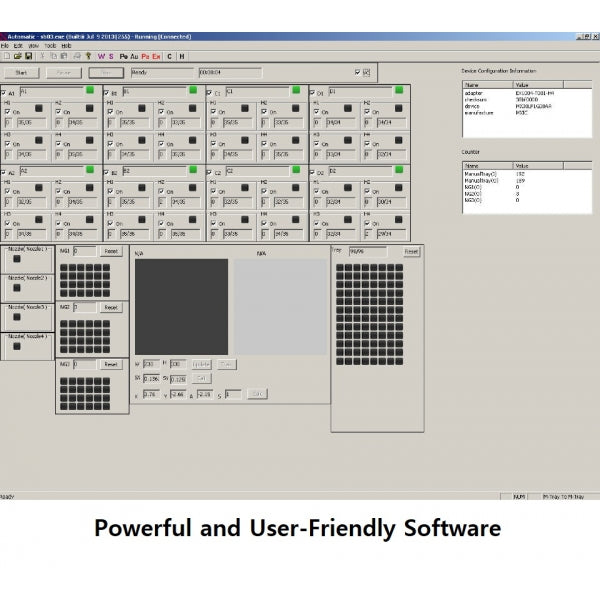Click the red Ex toolbar icon
Image resolution: width=600 pixels, height=600 pixels.
(156, 56)
